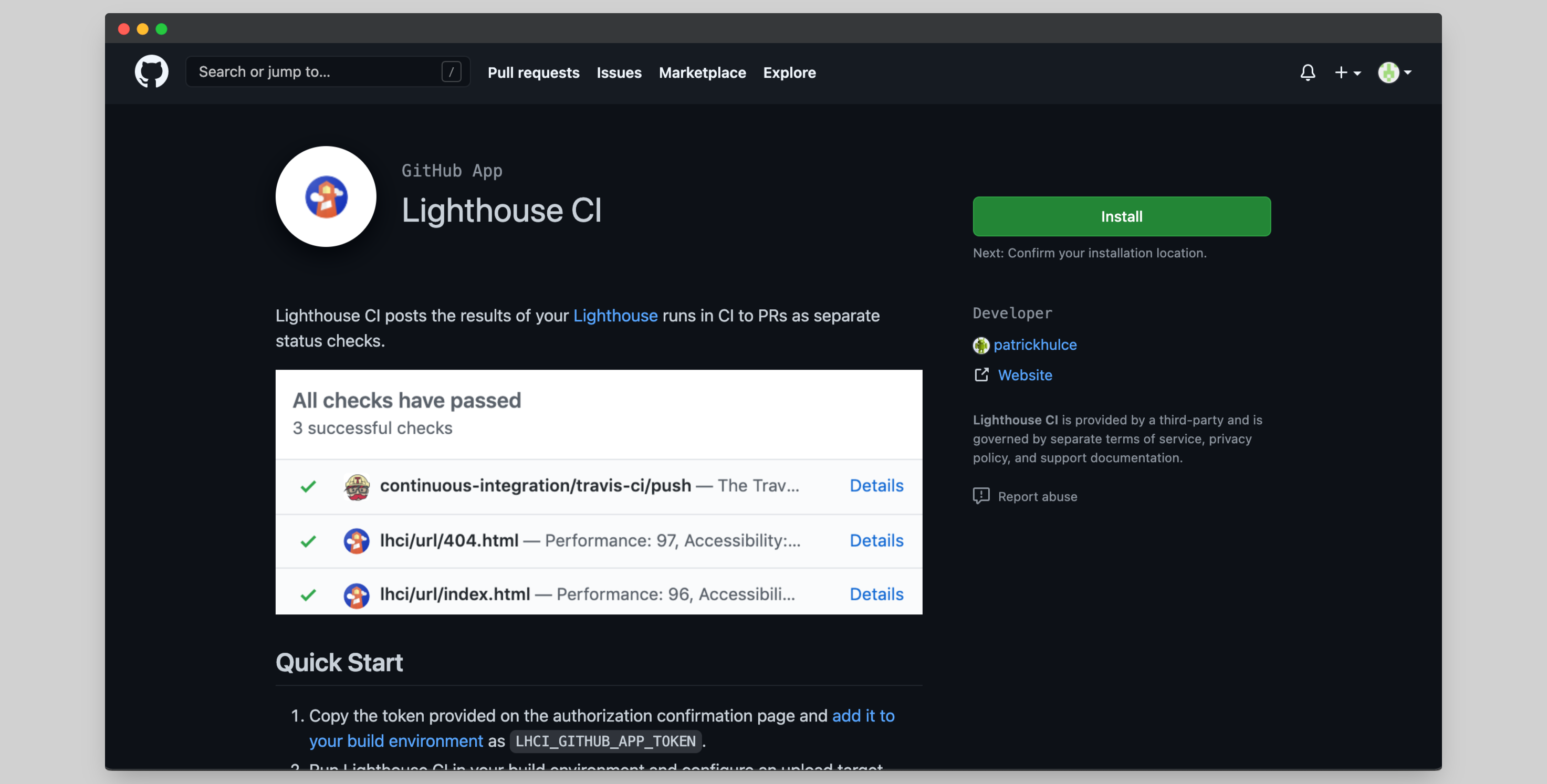Viewport: 1547px width, 784px height.
Task: Go to Marketplace in top navigation
Action: [702, 72]
